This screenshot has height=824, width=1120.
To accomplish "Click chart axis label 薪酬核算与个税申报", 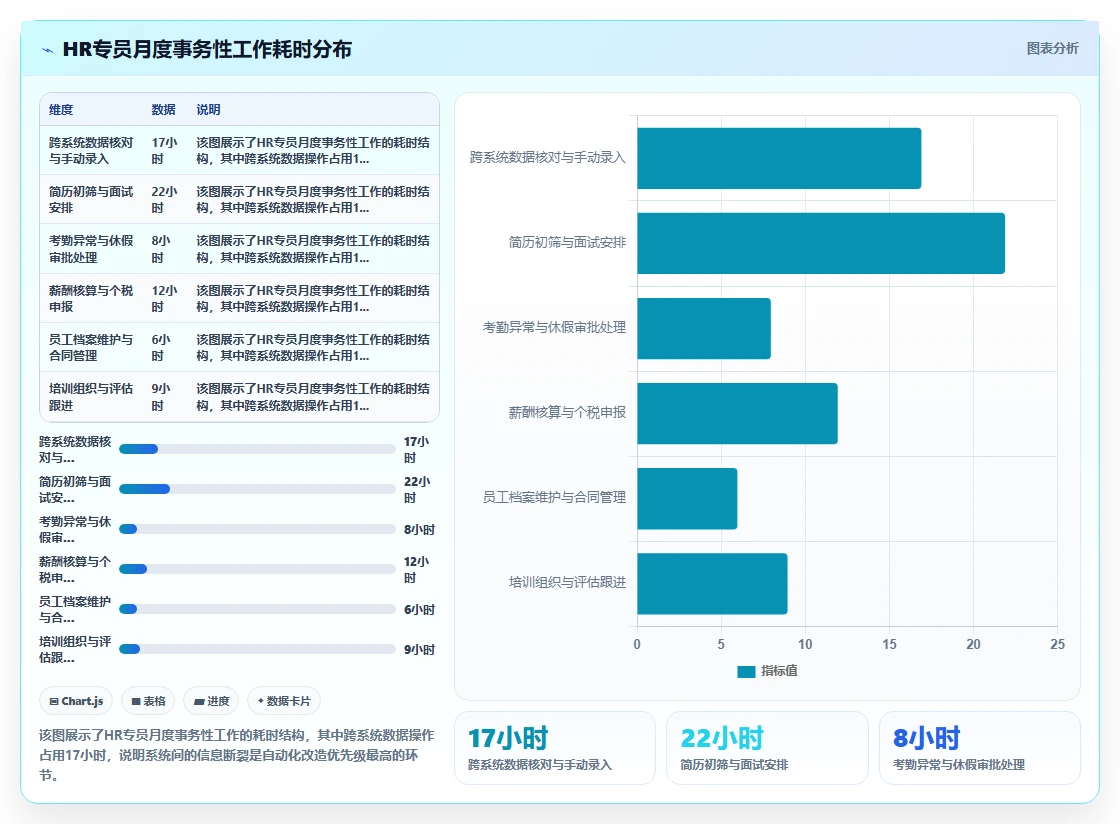I will click(567, 412).
